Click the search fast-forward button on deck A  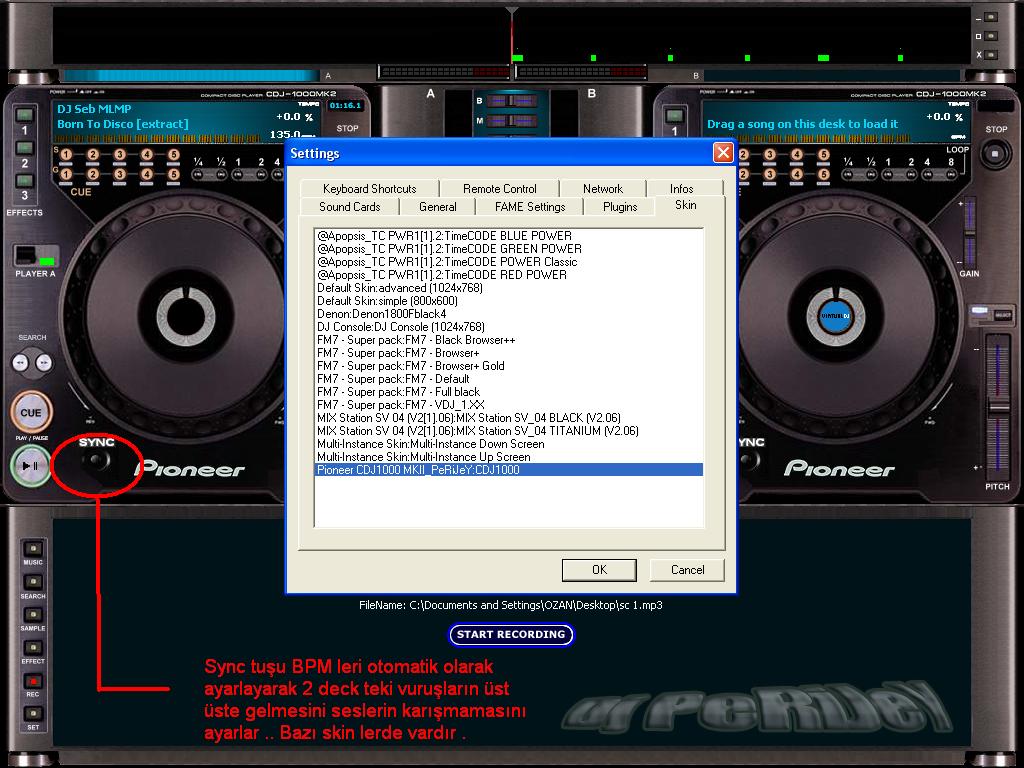click(x=44, y=362)
